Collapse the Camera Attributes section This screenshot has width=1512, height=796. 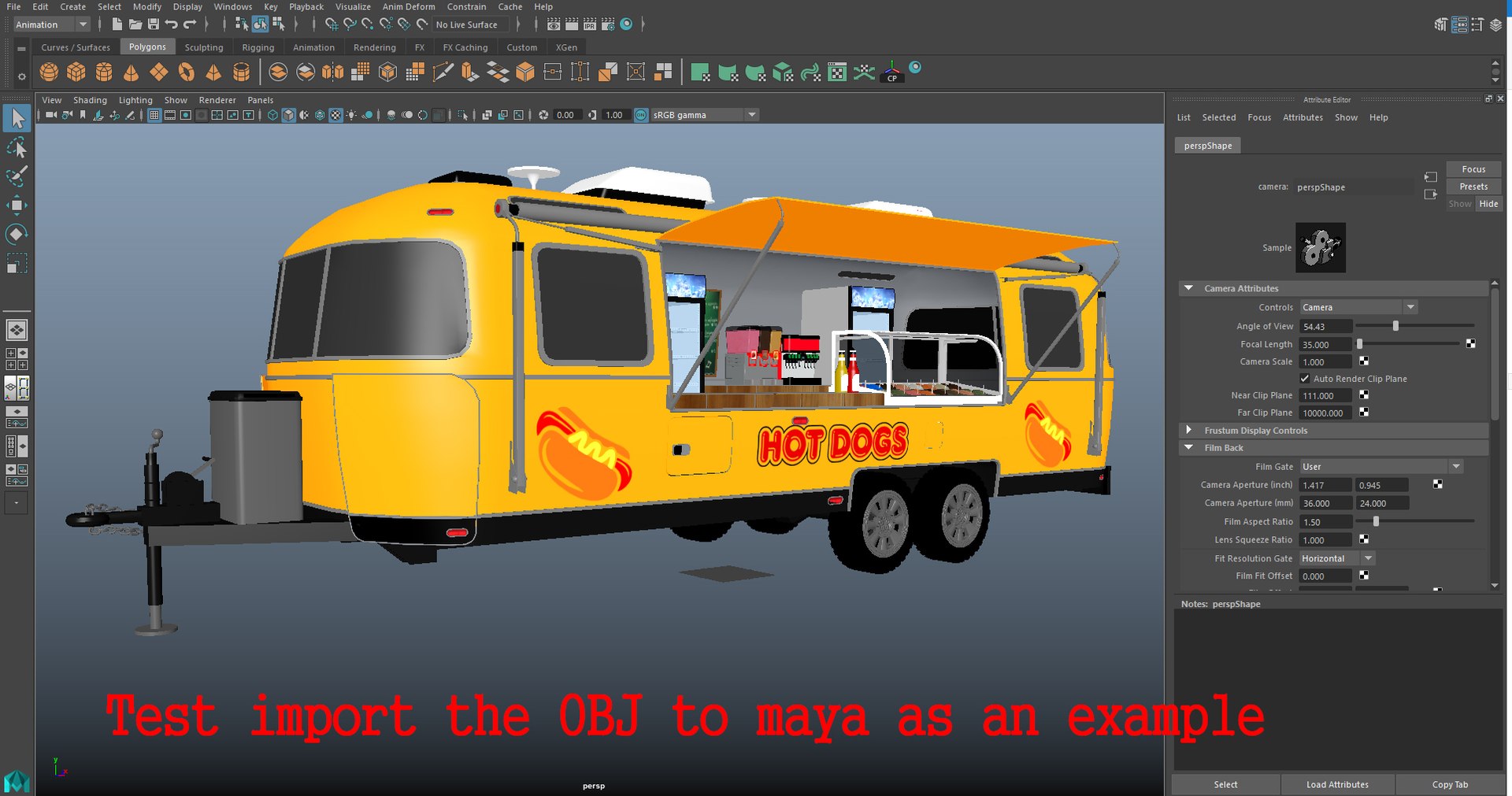tap(1188, 288)
